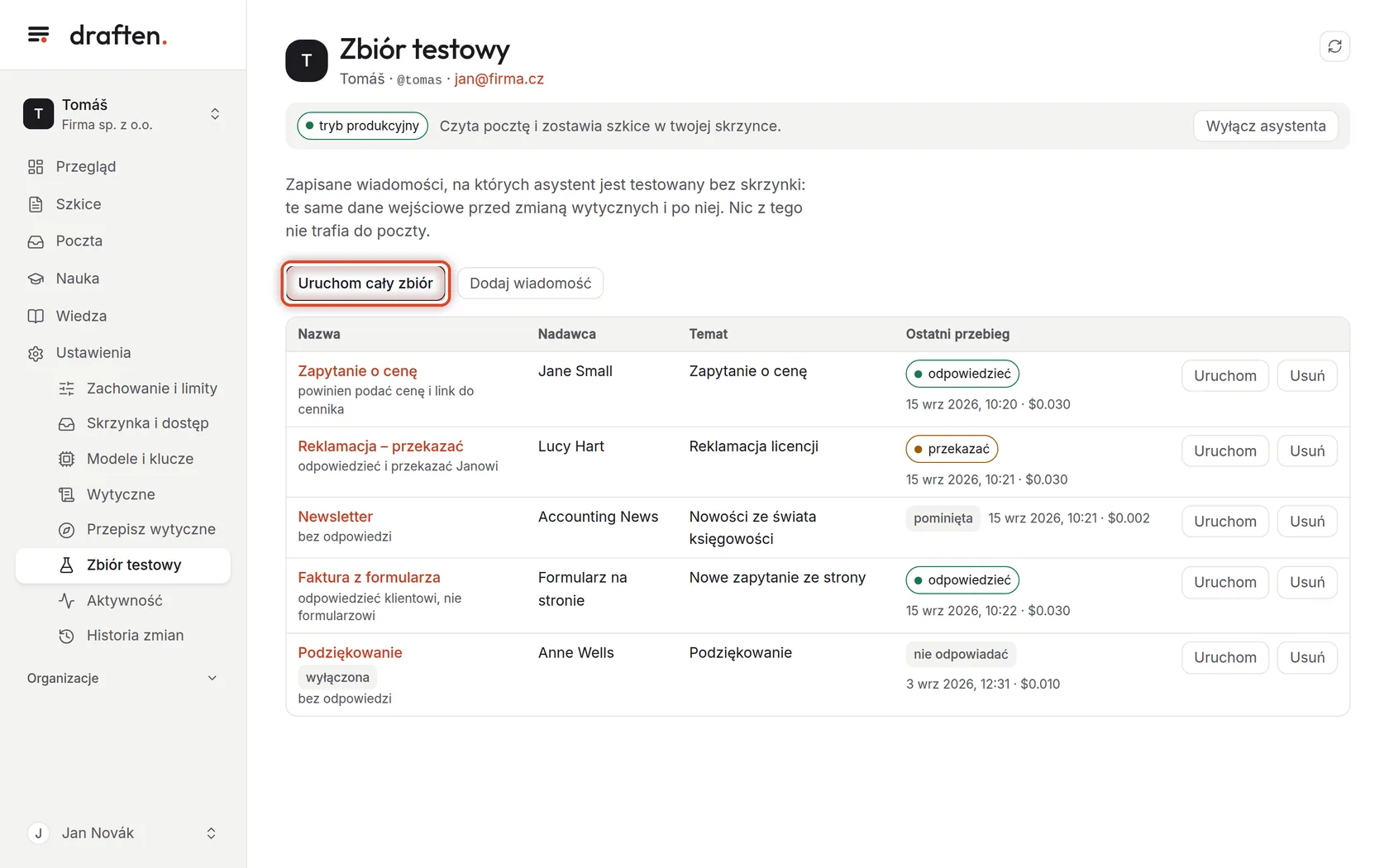Expand the Organizacje section
This screenshot has height=868, width=1389.
pyautogui.click(x=123, y=678)
